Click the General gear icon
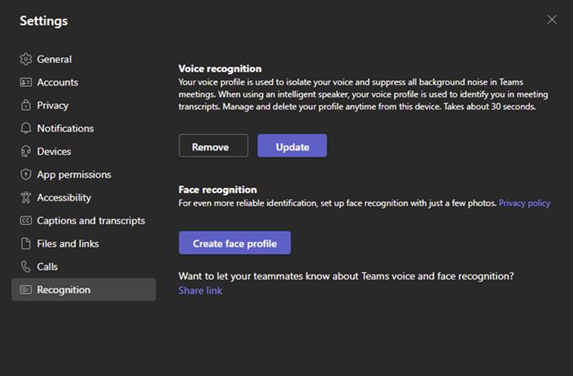The image size is (573, 376). 26,59
